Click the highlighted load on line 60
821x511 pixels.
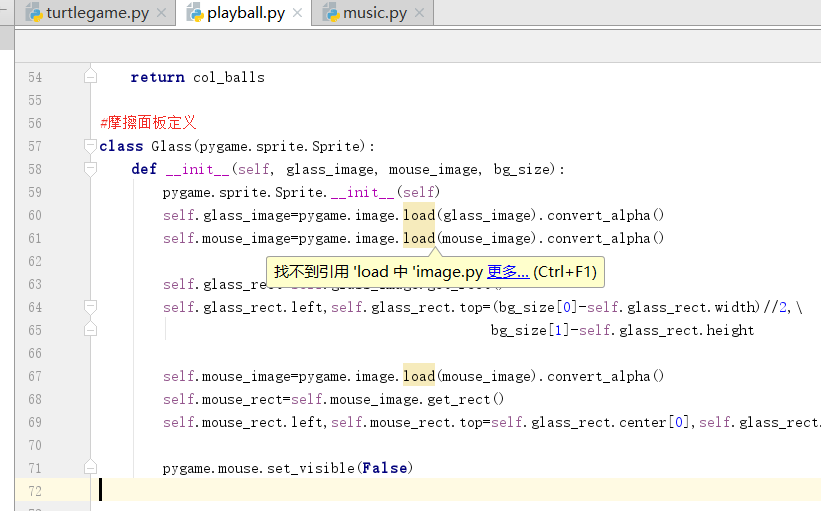point(419,215)
